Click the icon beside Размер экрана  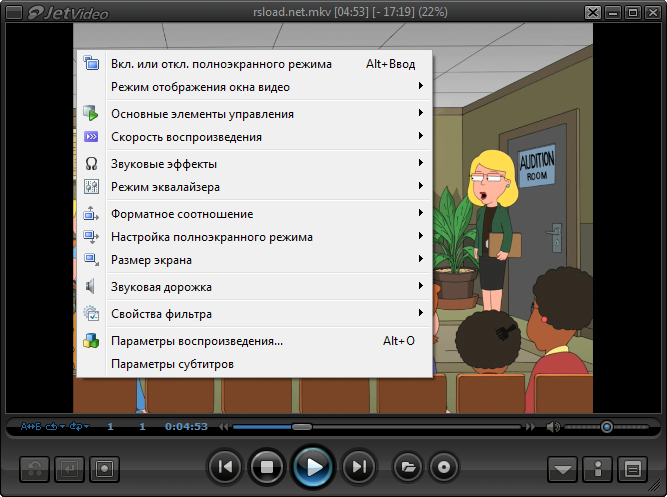click(x=91, y=259)
